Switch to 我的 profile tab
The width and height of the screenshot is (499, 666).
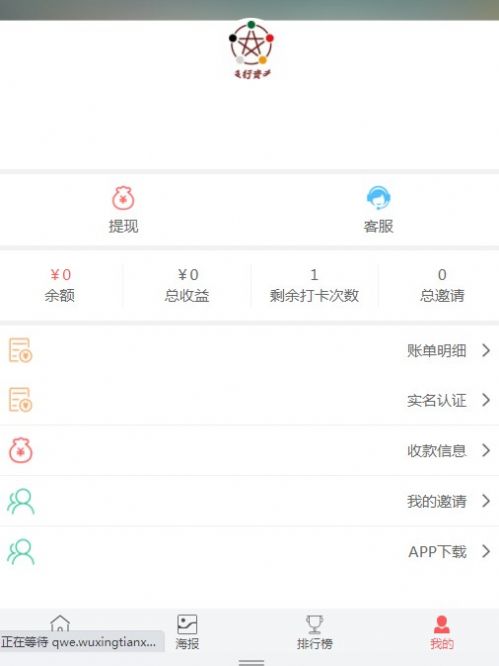442,632
